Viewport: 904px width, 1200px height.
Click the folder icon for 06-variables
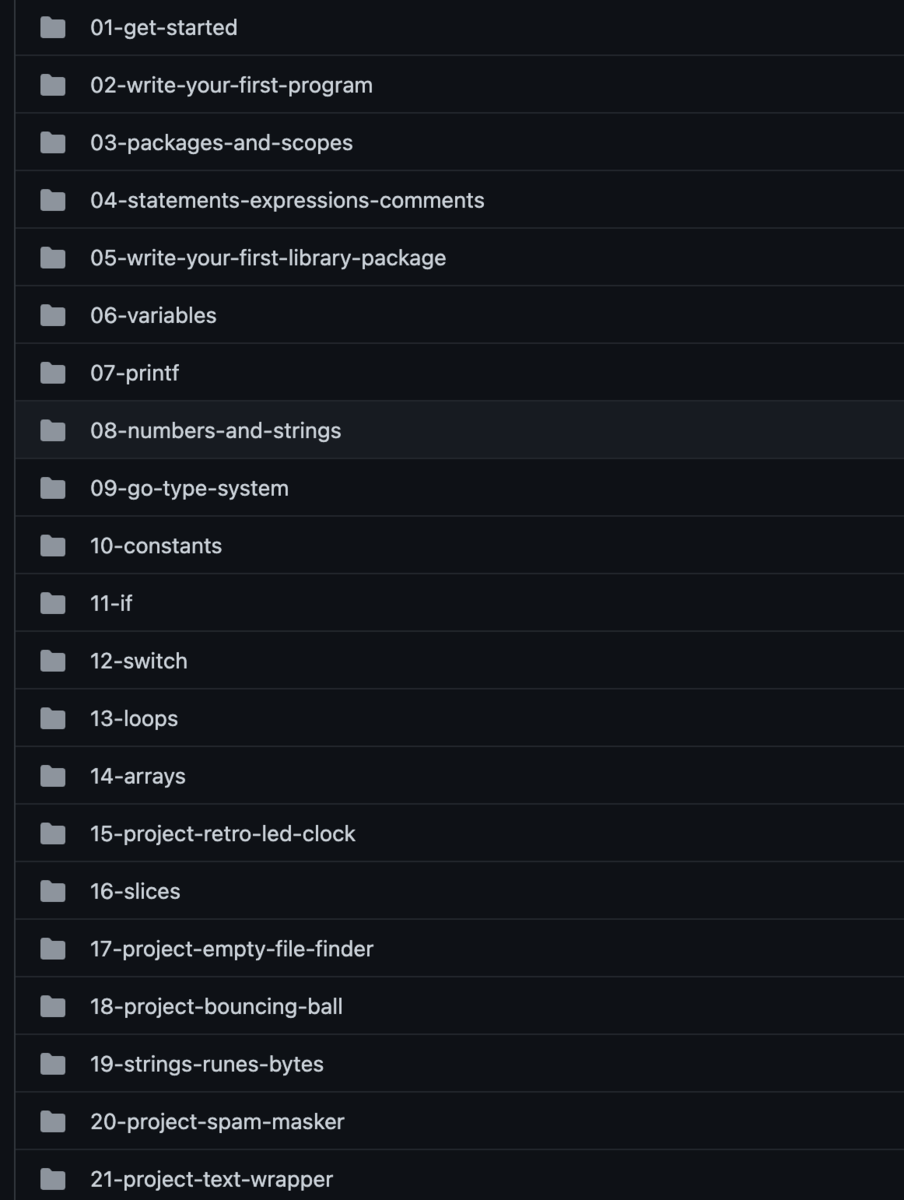tap(52, 316)
